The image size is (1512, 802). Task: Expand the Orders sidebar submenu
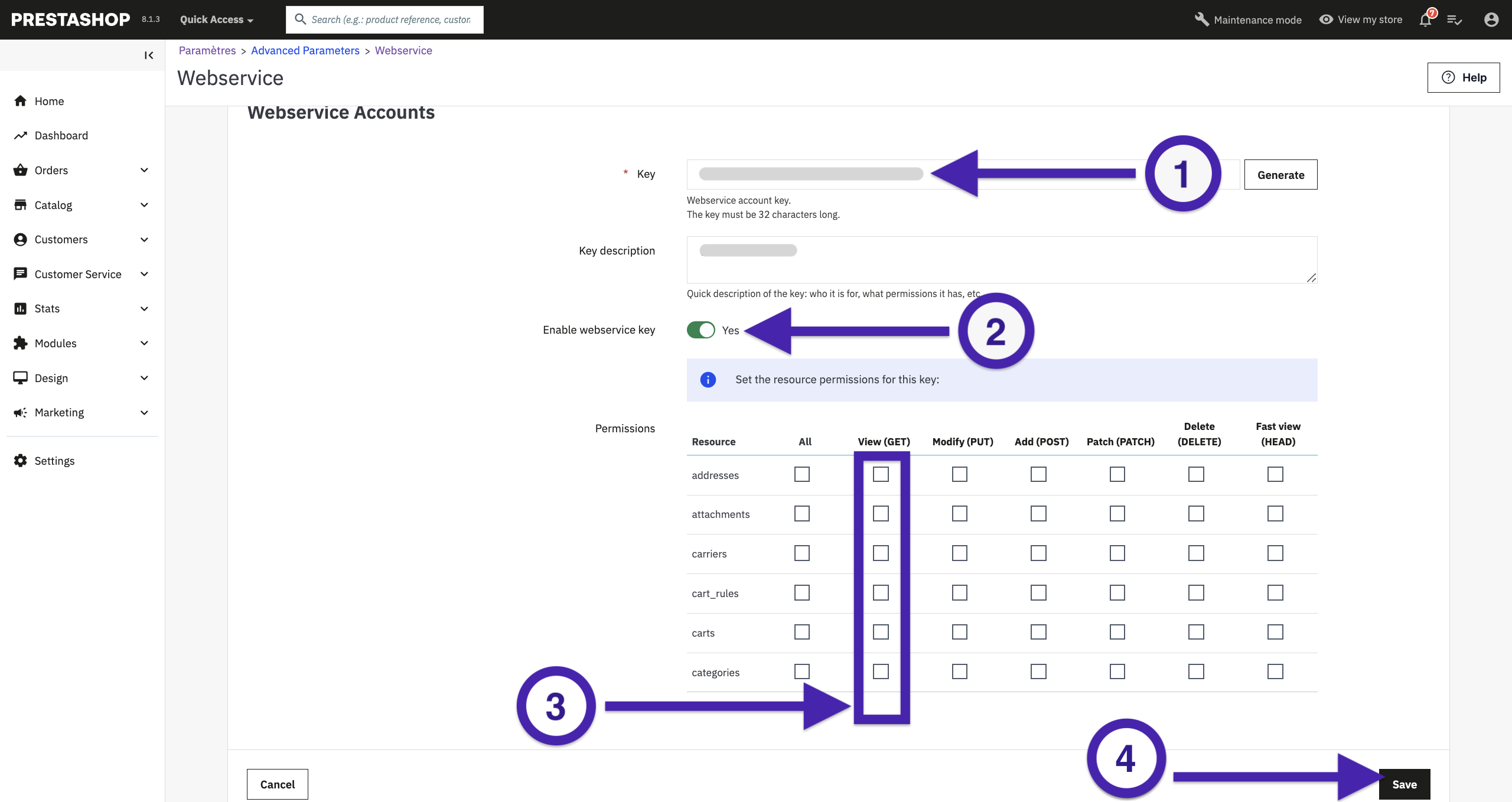pos(144,170)
